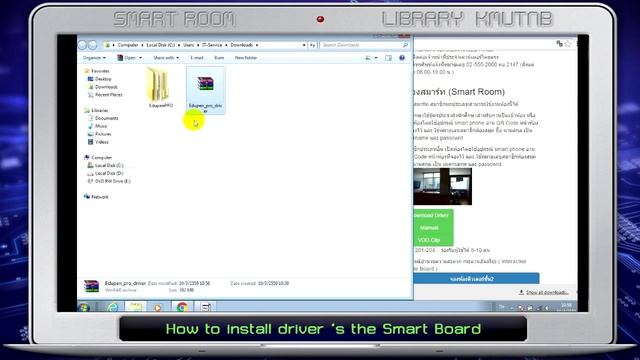This screenshot has width=640, height=360.
Task: Click IT-Service breadcrumb segment
Action: [212, 45]
